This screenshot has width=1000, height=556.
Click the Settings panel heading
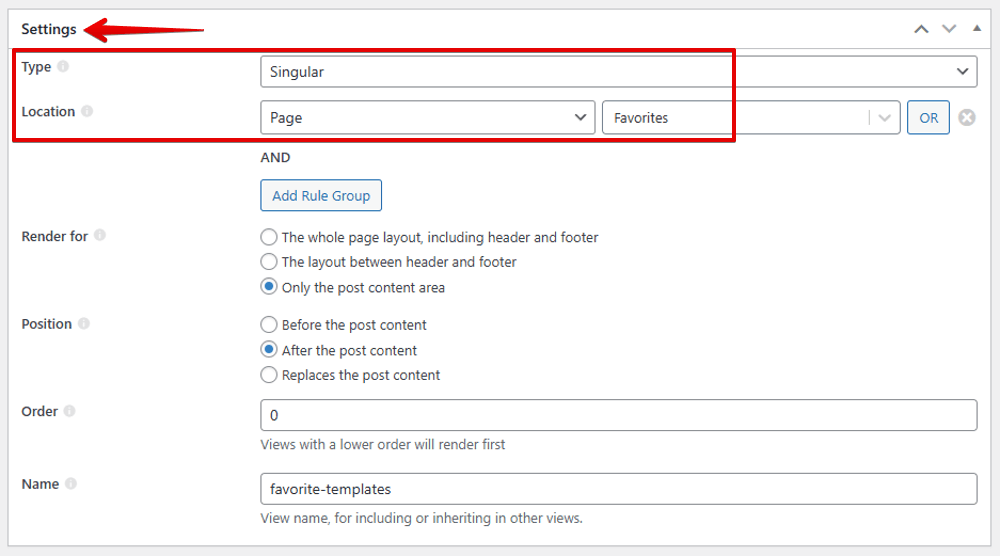click(48, 29)
